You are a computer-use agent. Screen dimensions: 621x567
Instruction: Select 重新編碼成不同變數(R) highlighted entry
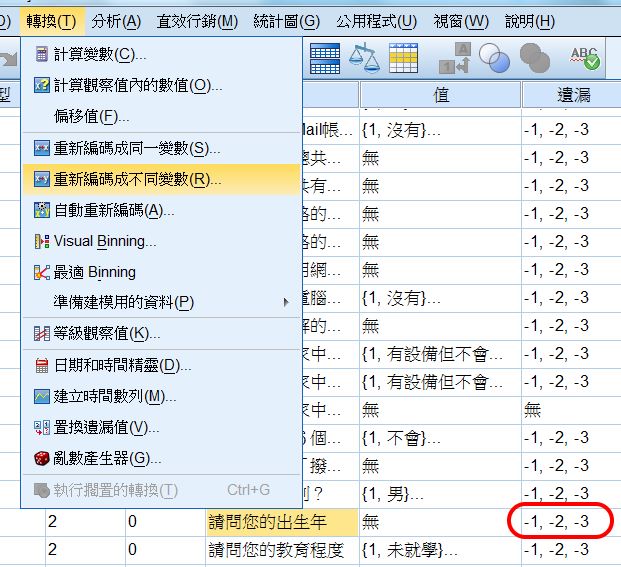click(x=160, y=180)
